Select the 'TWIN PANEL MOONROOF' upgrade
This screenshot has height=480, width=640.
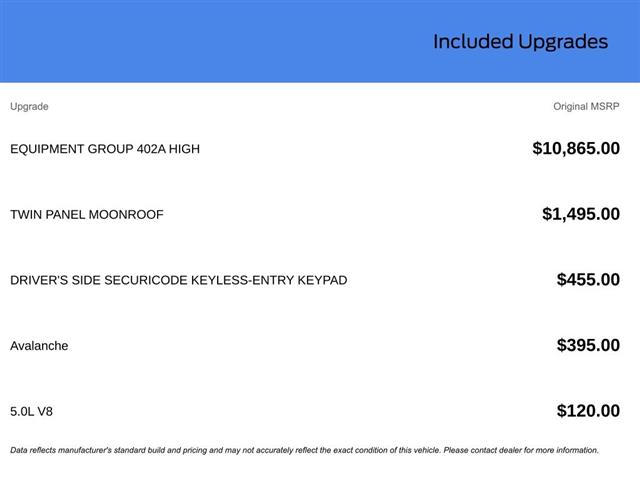click(87, 214)
